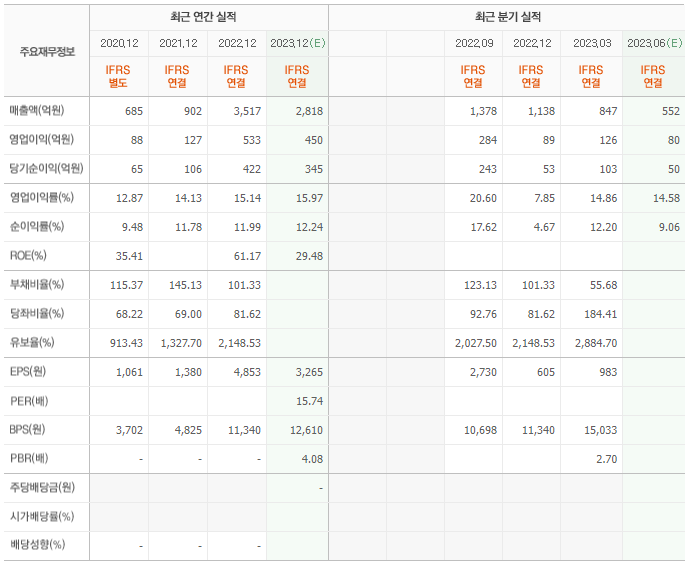Select the net income value 422
This screenshot has height=564, width=689.
coord(252,169)
